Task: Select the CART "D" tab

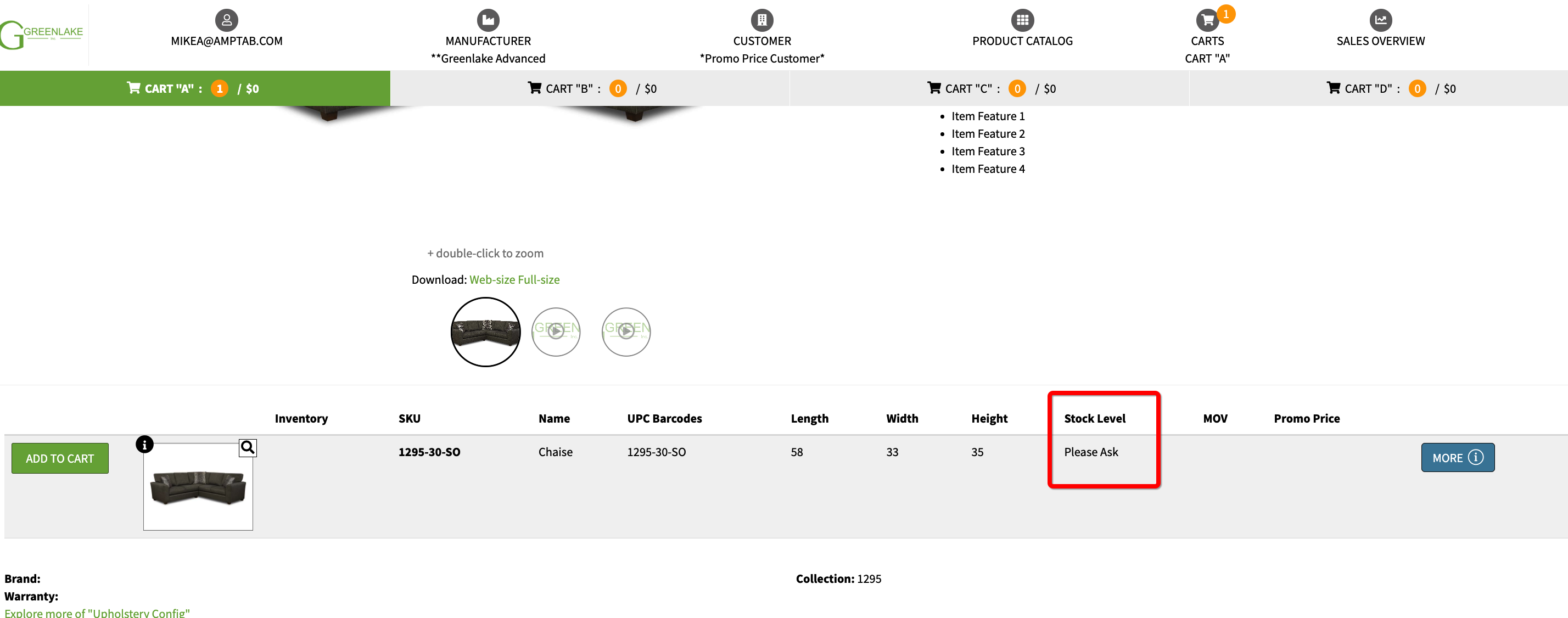Action: coord(1390,89)
